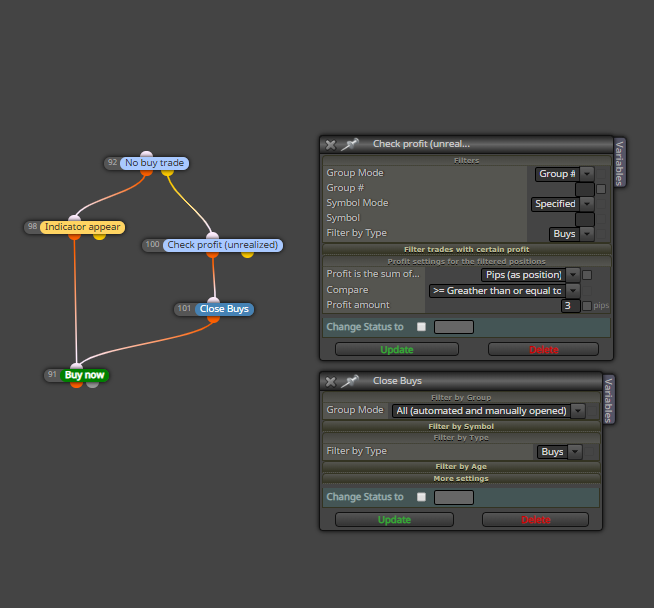Open the 'Profit is the sum of' dropdown
This screenshot has width=654, height=608.
530,275
